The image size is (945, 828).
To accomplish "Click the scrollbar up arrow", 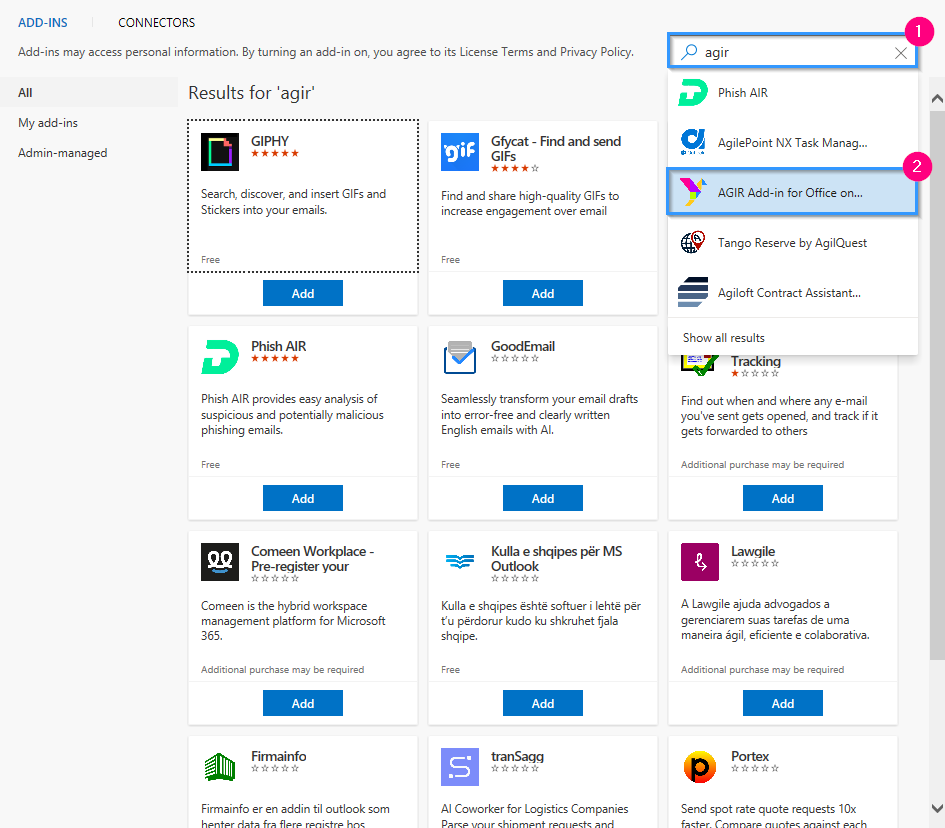I will pyautogui.click(x=937, y=98).
